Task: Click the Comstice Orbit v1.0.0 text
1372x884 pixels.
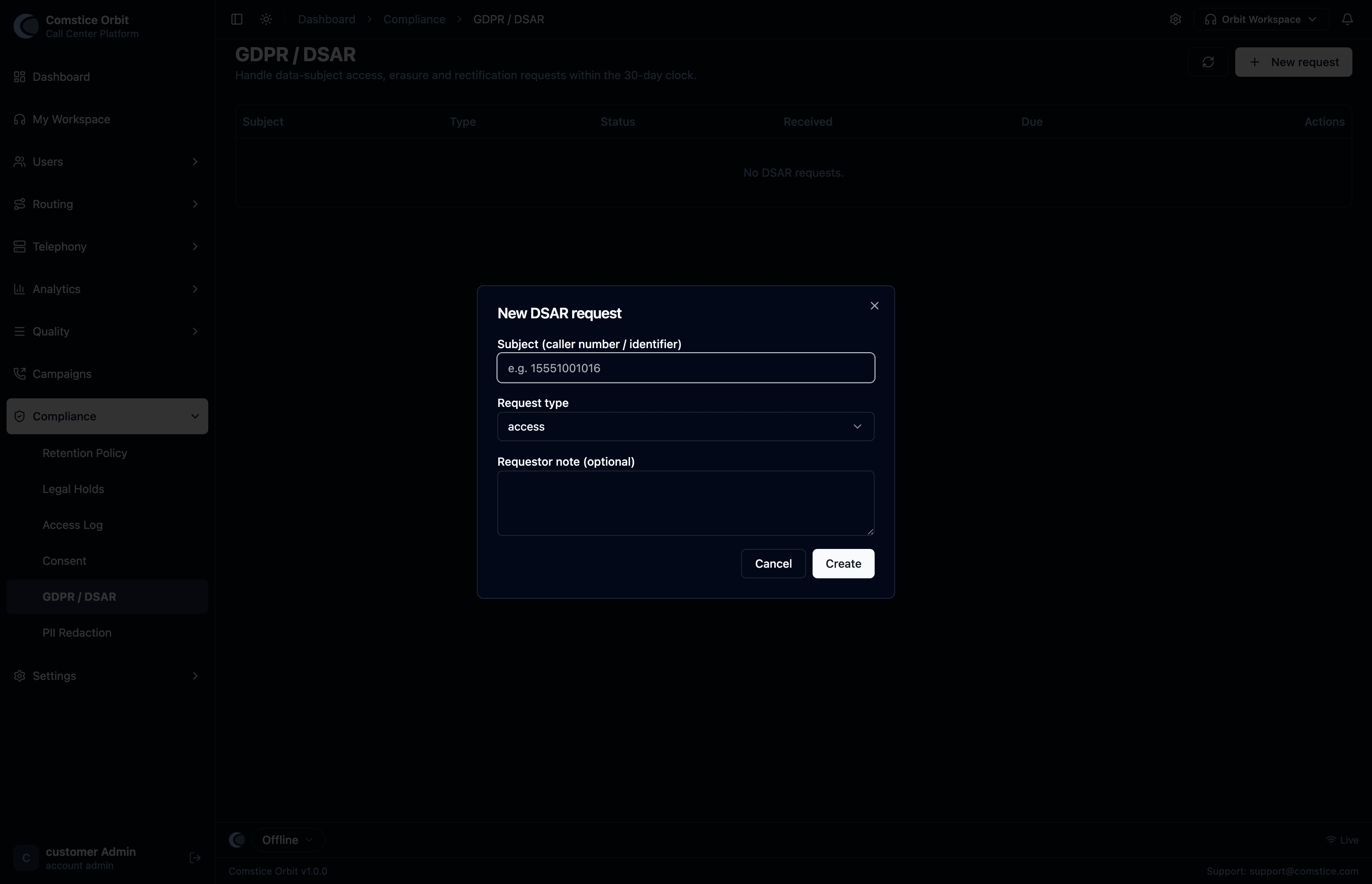Action: point(278,871)
